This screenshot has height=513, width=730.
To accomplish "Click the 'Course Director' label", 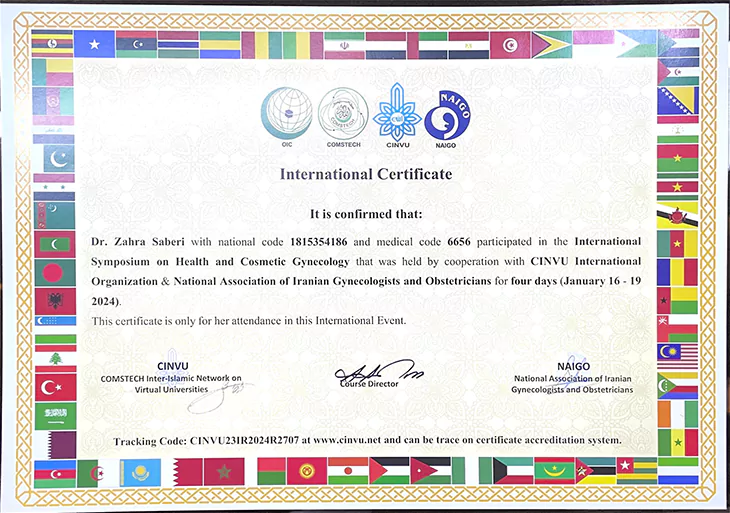I will [369, 384].
